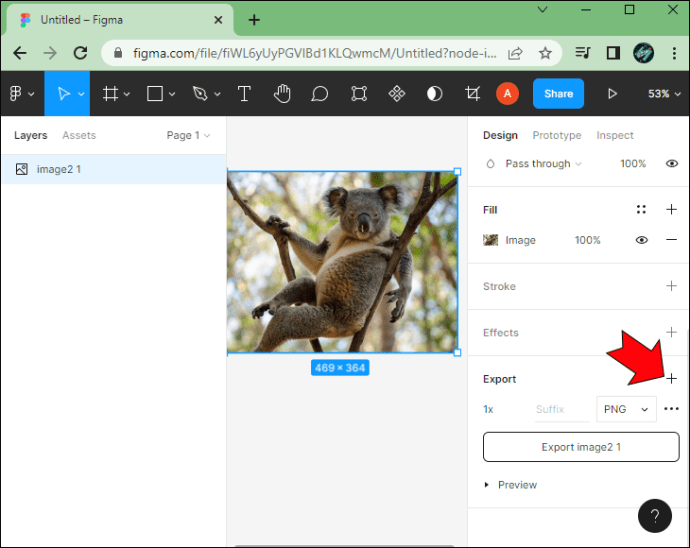Open the shape tools dropdown arrow
This screenshot has height=548, width=690.
(172, 94)
